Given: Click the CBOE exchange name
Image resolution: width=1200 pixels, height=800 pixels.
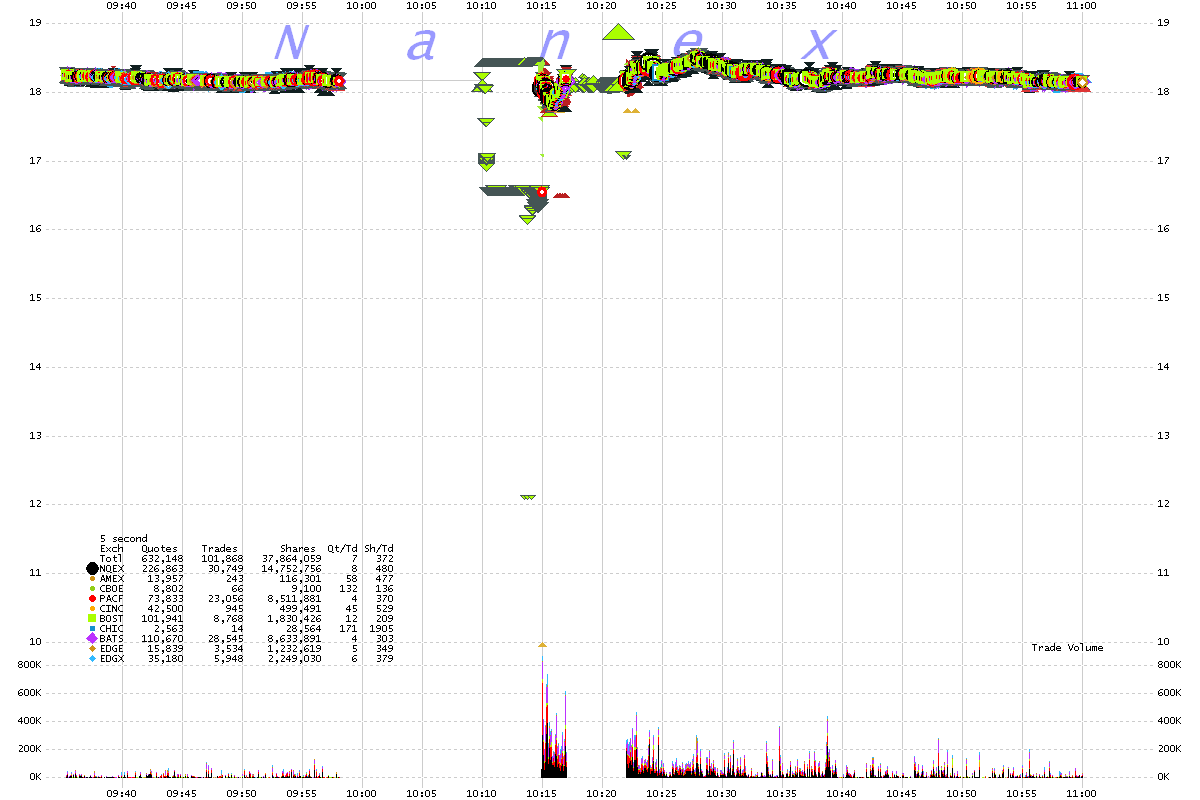Looking at the screenshot, I should coord(112,589).
